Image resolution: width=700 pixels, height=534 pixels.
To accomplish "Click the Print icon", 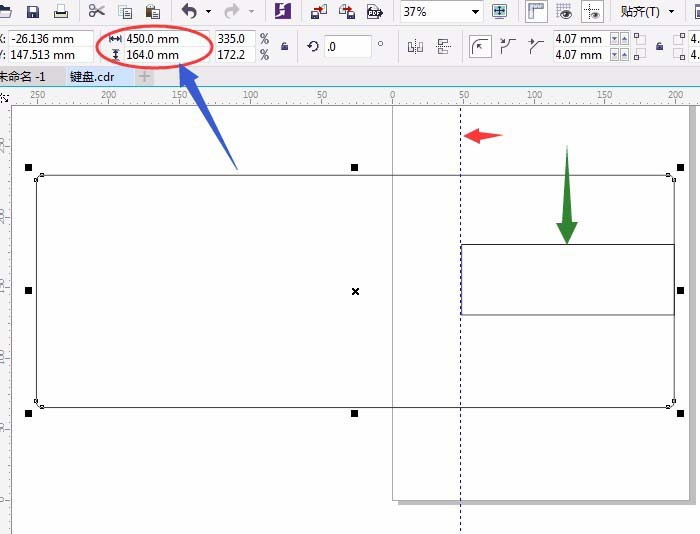I will click(61, 12).
